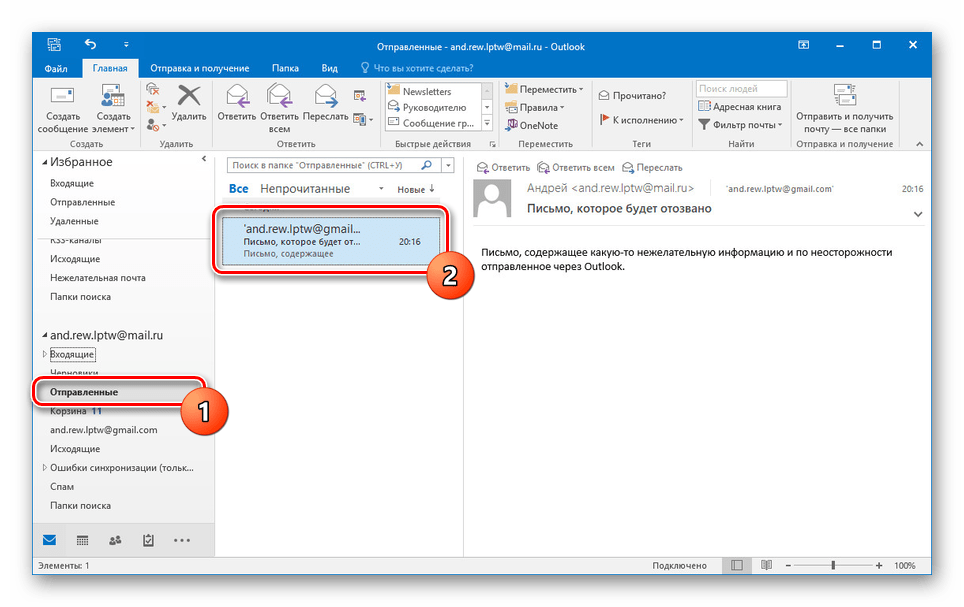Open the search scope dropdown arrow
Image resolution: width=964 pixels, height=607 pixels.
(448, 165)
